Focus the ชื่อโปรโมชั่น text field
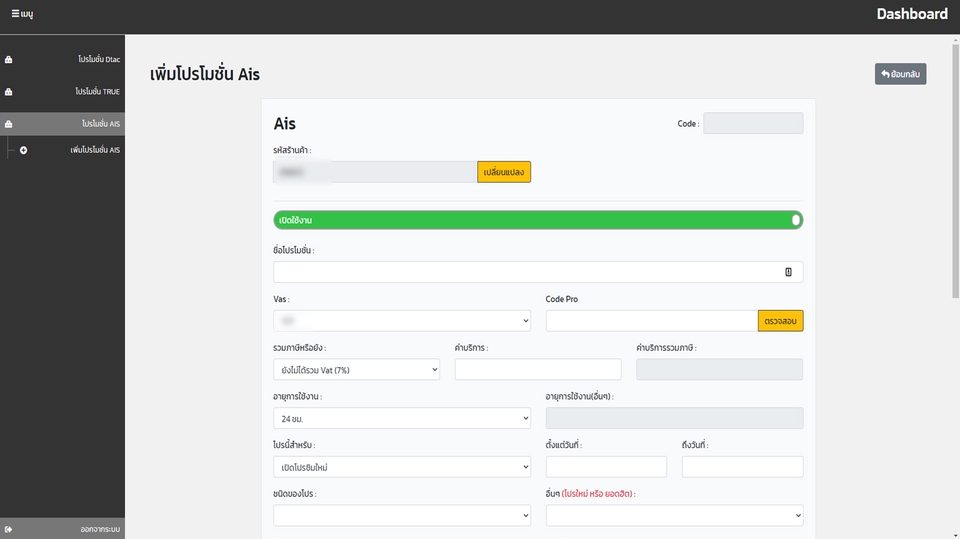The height and width of the screenshot is (539, 960). [x=538, y=272]
